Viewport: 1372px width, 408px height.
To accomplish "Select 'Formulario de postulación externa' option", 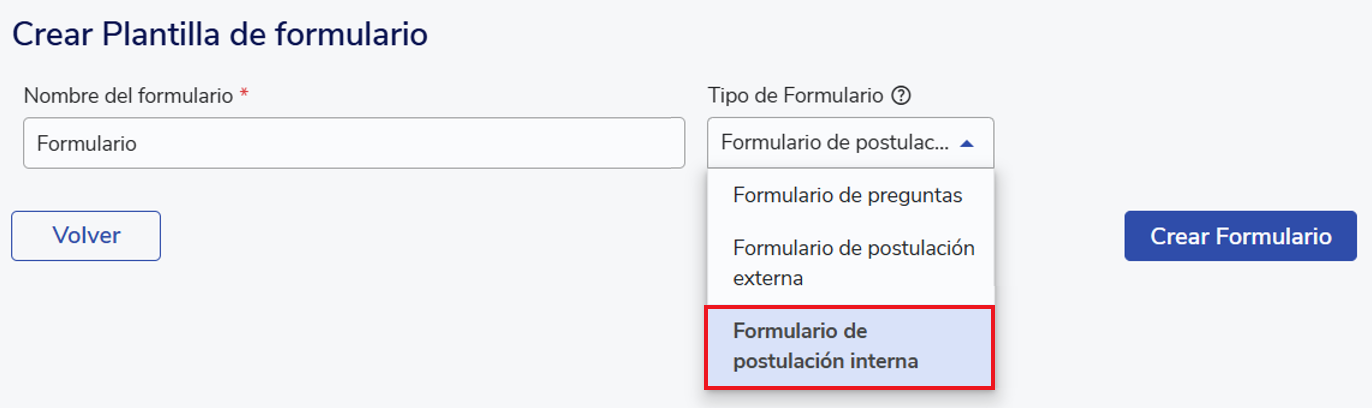I will [852, 262].
